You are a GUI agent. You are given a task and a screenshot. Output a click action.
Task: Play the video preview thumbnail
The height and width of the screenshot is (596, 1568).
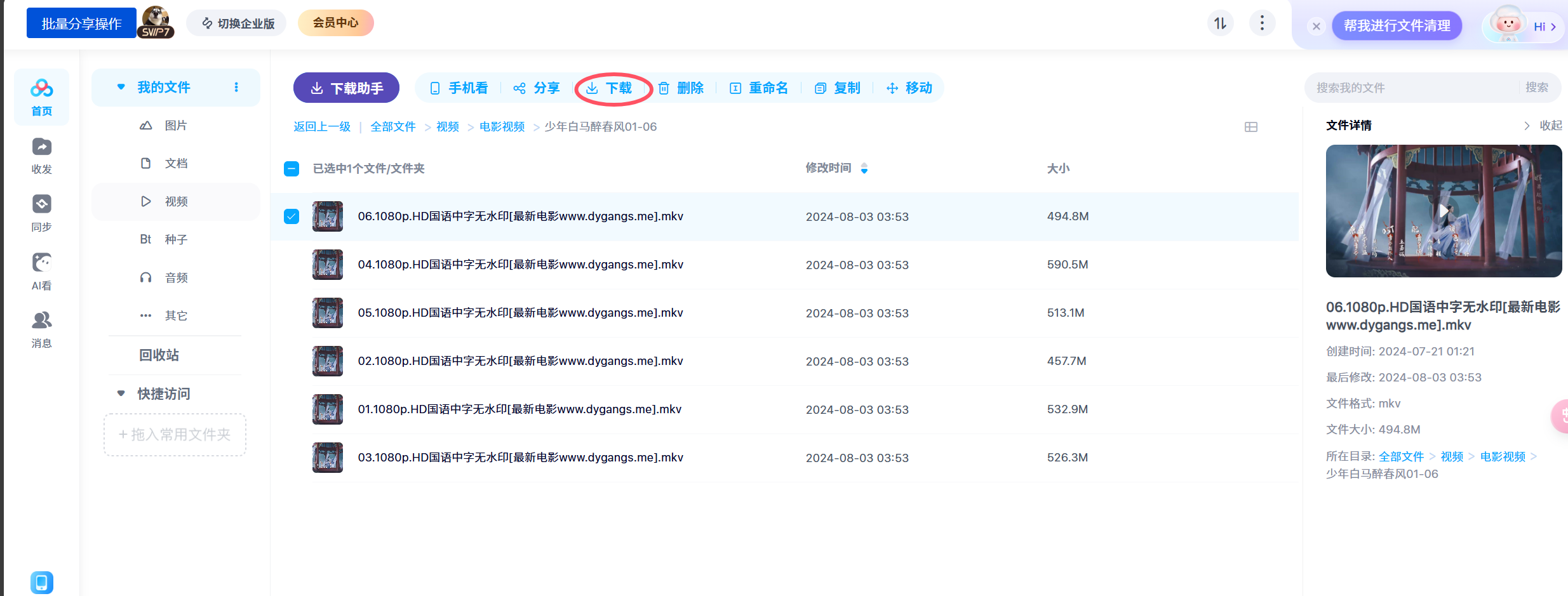[1444, 211]
